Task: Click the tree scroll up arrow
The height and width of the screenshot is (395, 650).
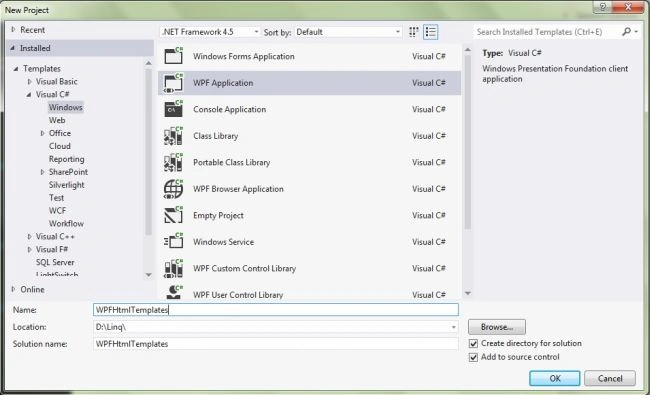Action: coord(148,63)
